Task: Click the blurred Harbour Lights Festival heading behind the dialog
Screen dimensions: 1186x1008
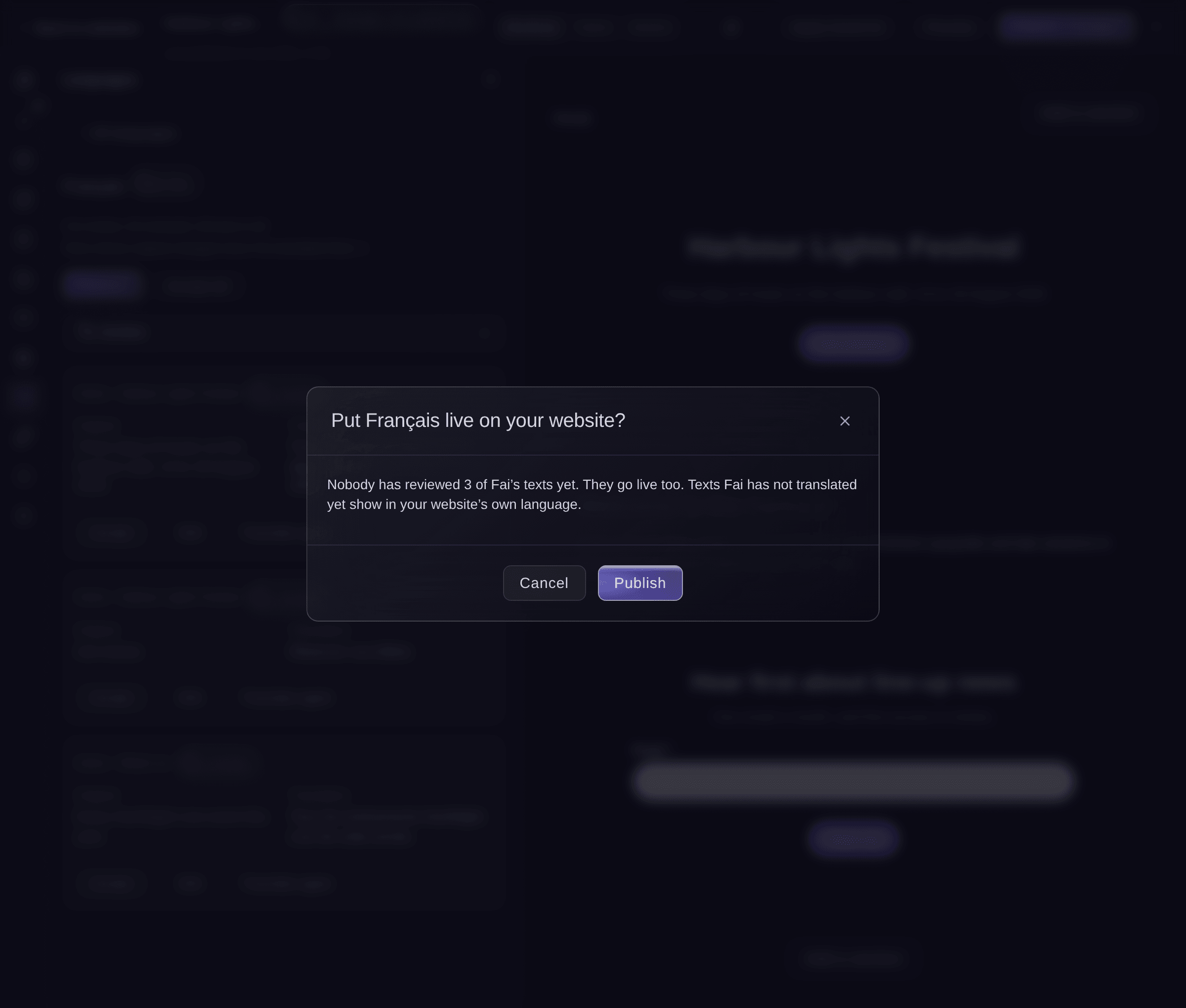Action: [853, 248]
